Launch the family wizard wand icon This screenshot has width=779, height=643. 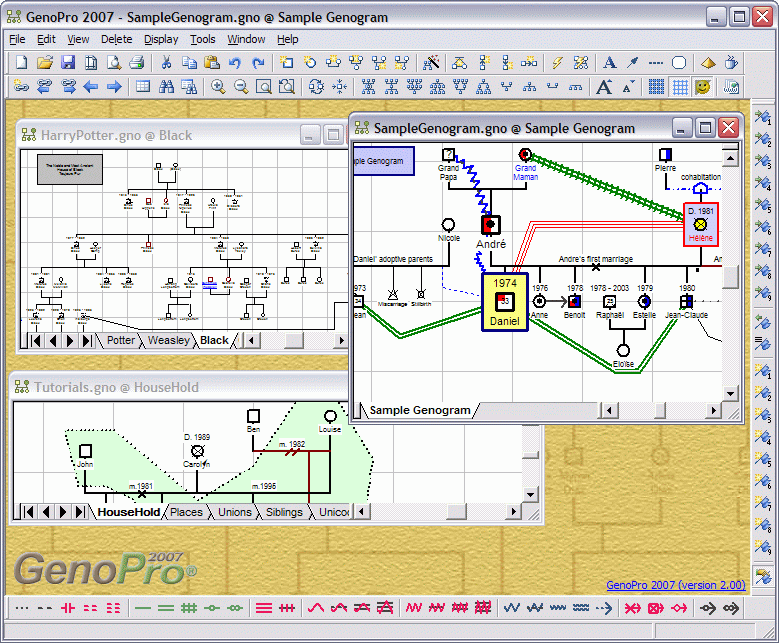tap(431, 63)
